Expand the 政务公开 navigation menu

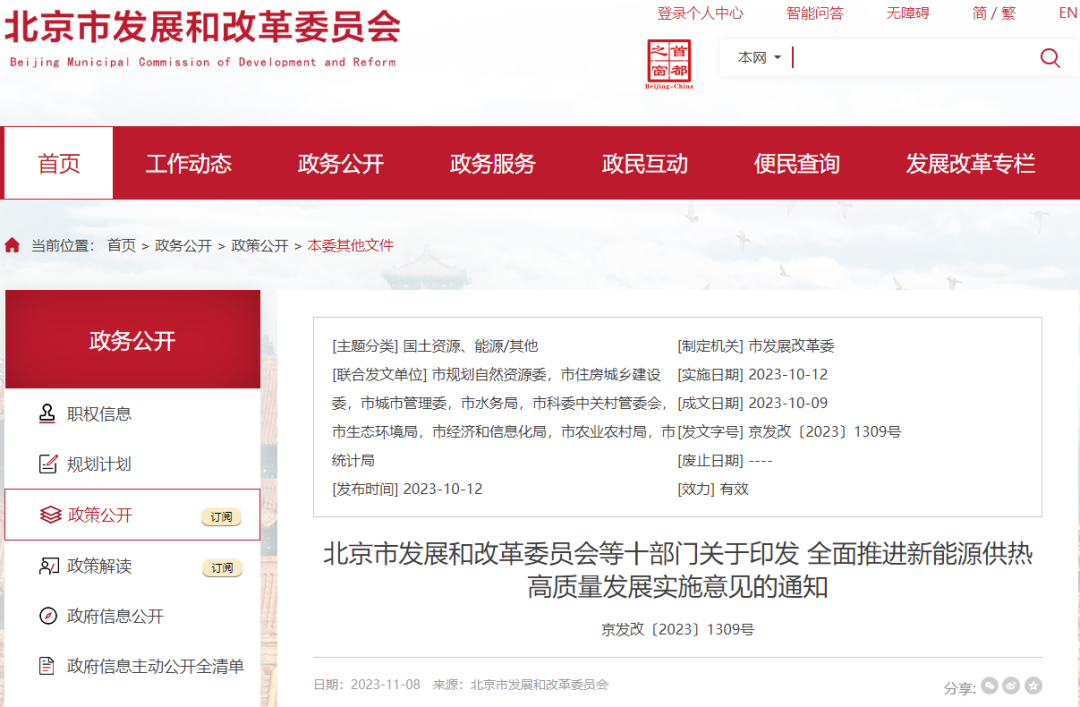[339, 163]
